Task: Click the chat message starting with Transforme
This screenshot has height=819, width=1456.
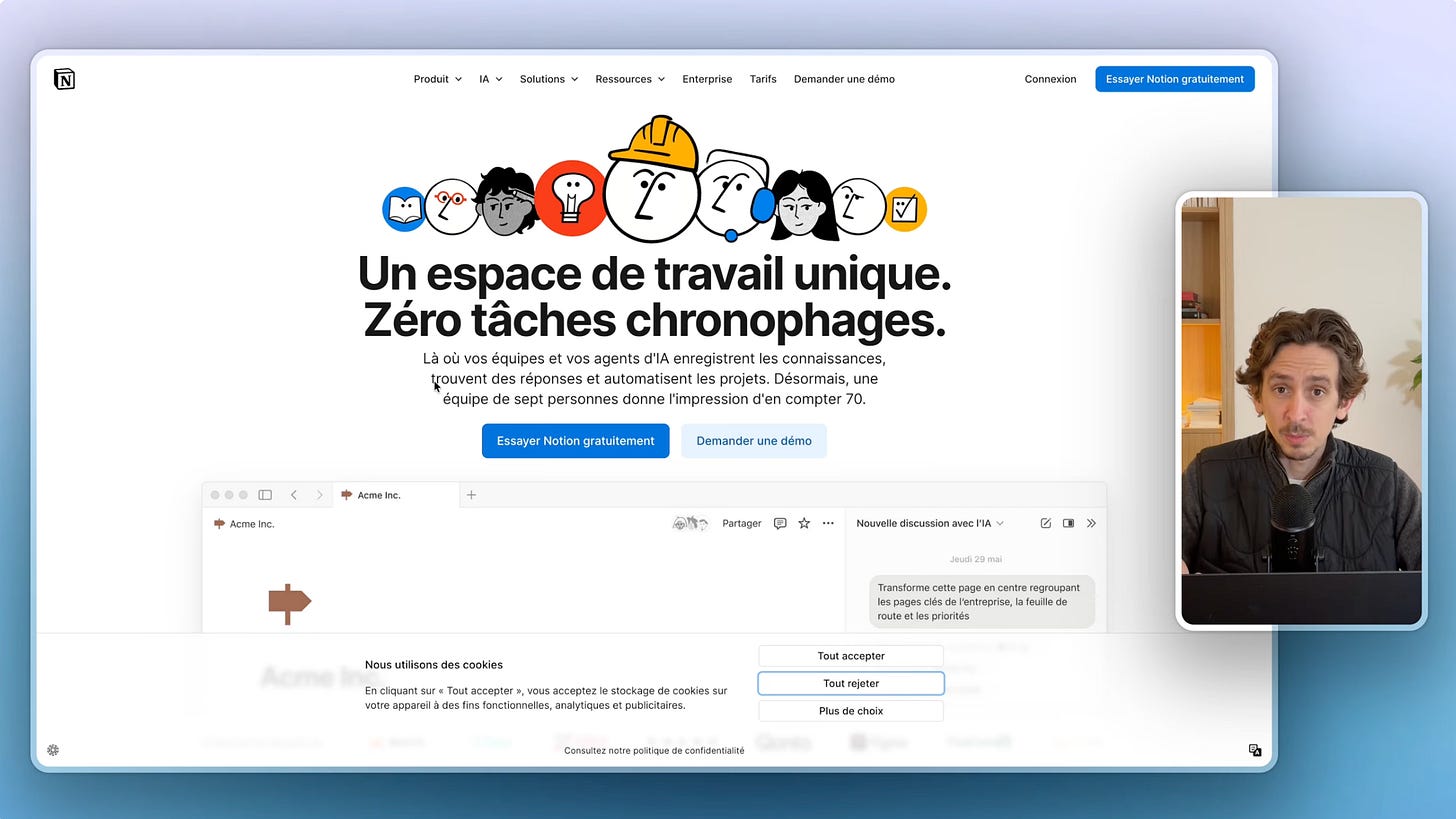Action: [982, 602]
